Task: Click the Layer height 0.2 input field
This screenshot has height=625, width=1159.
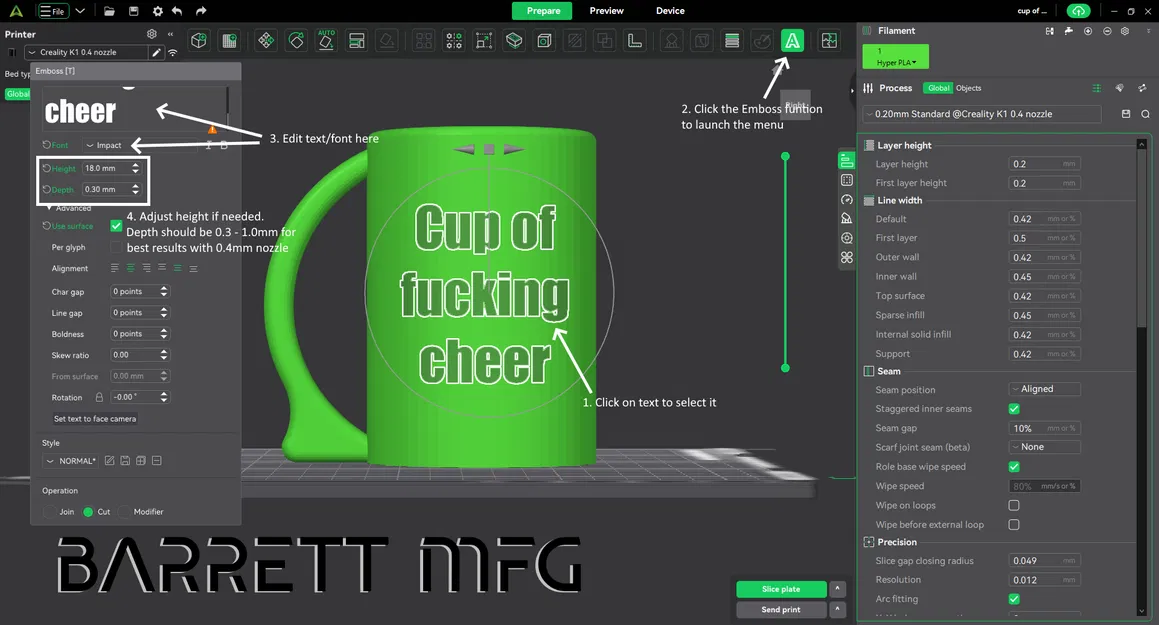Action: [1044, 163]
